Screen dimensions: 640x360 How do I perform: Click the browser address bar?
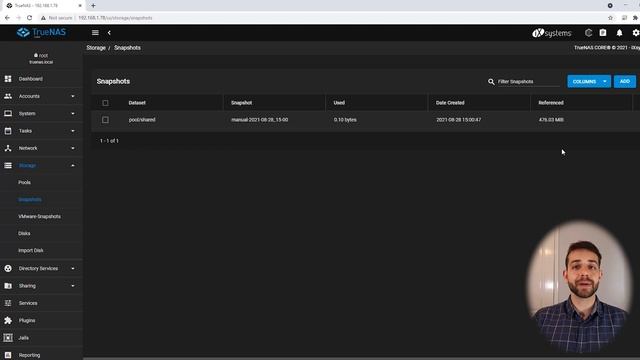318,18
